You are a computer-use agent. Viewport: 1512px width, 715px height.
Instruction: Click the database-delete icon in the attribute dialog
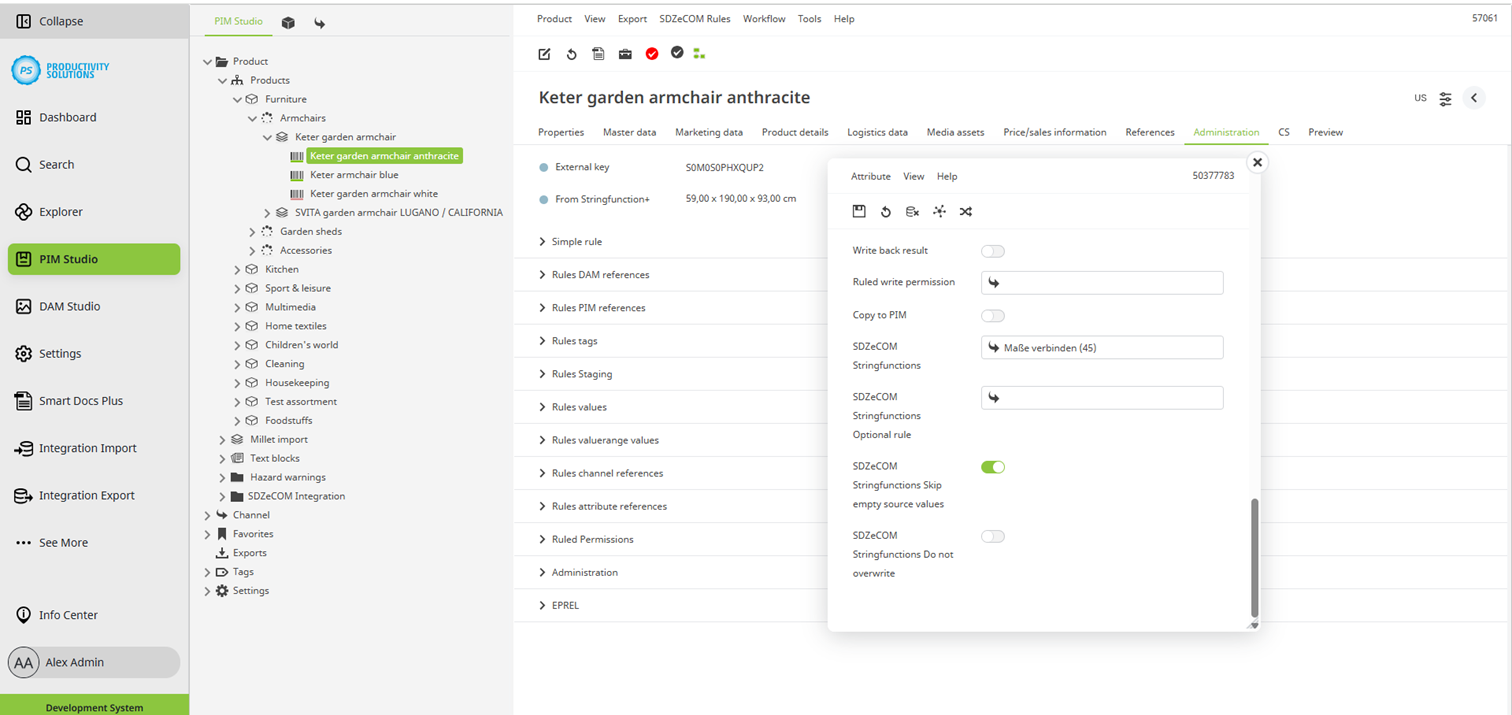click(x=912, y=211)
